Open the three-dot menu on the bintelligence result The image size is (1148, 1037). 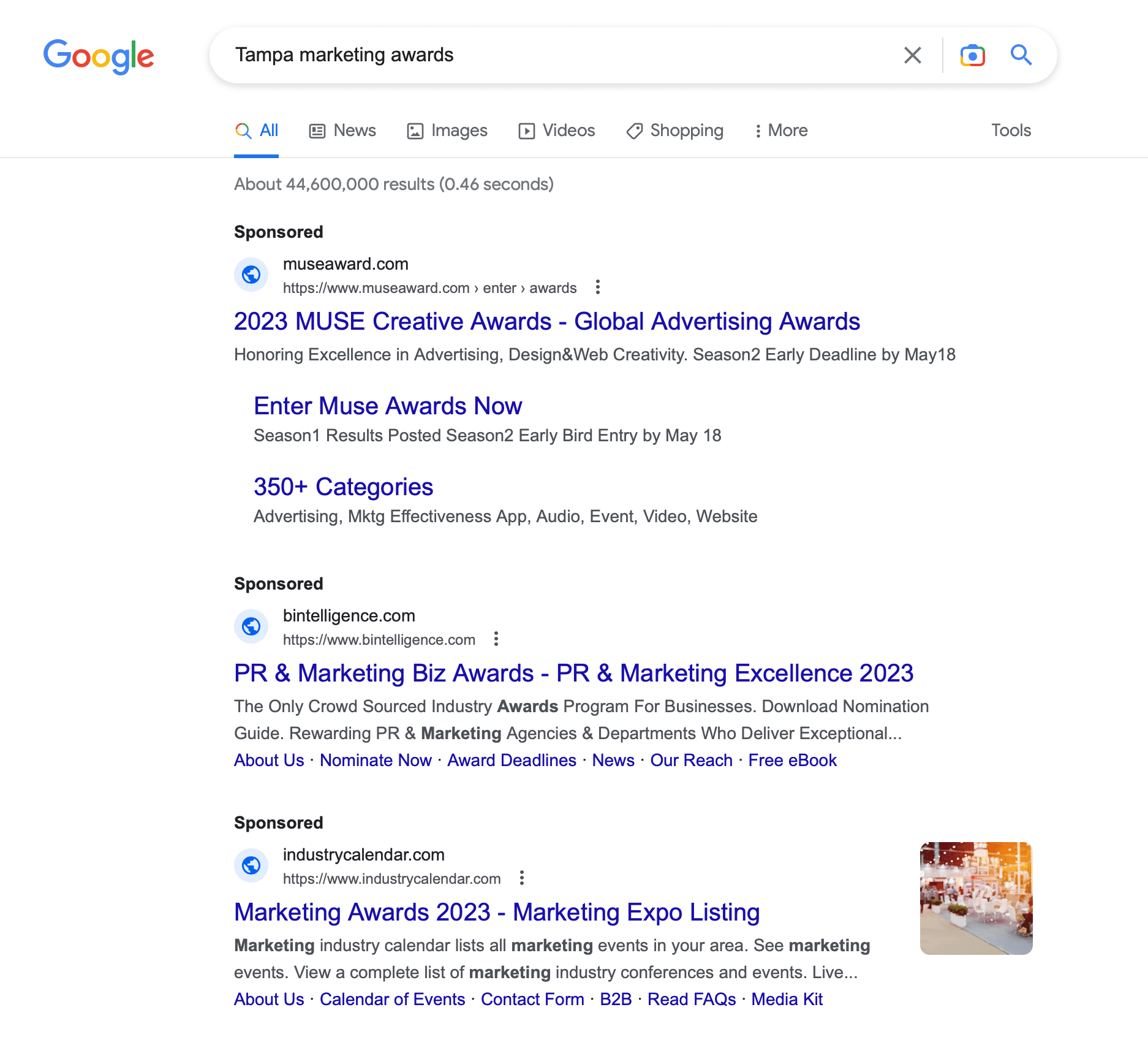click(496, 639)
